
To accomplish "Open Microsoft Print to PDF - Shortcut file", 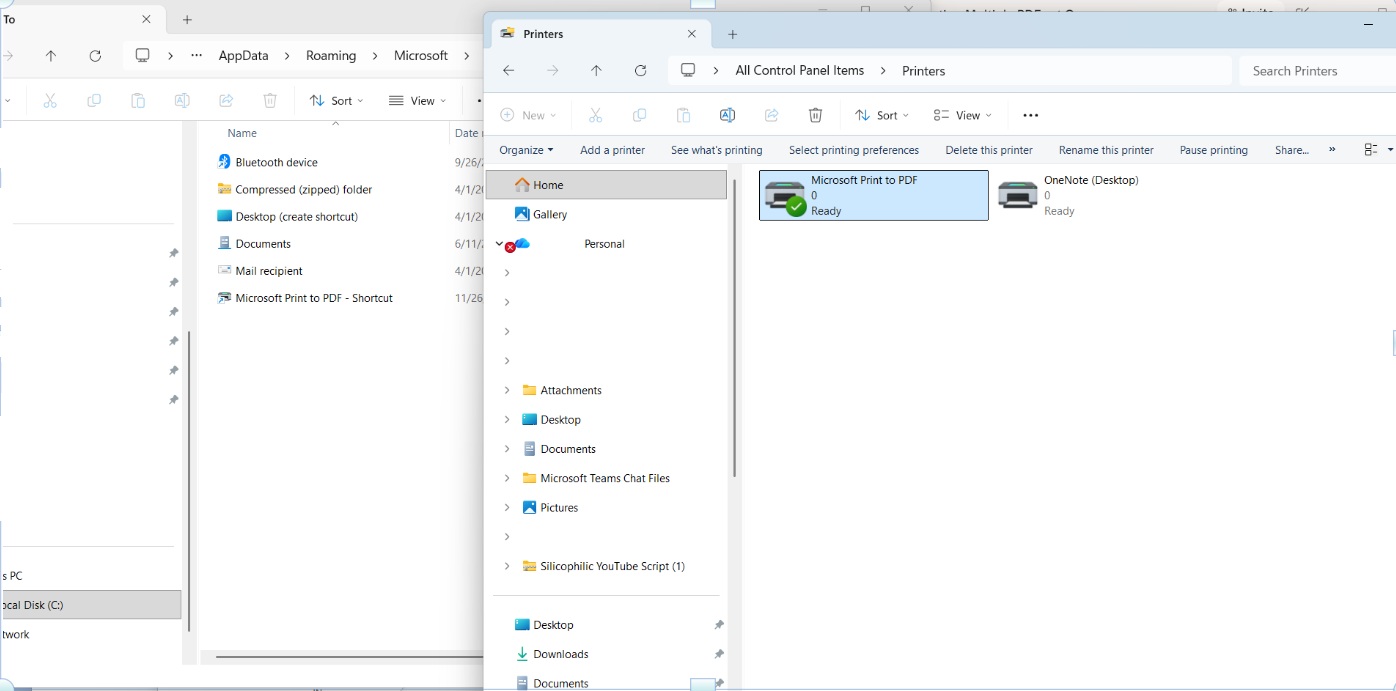I will 314,298.
